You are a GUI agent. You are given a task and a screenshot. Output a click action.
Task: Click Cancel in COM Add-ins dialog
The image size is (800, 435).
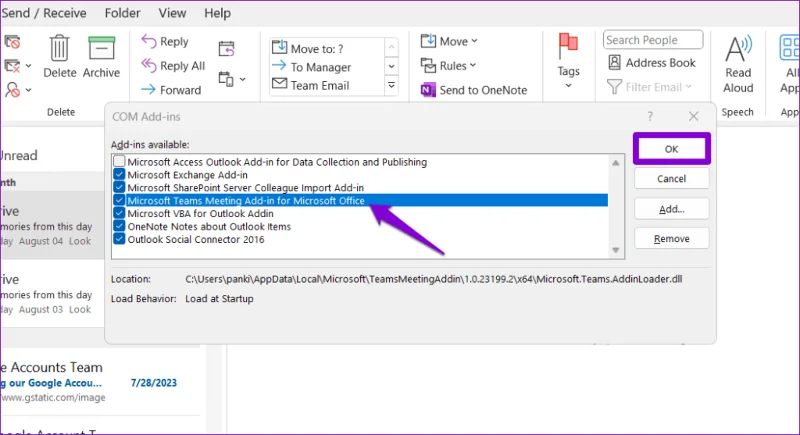click(671, 178)
